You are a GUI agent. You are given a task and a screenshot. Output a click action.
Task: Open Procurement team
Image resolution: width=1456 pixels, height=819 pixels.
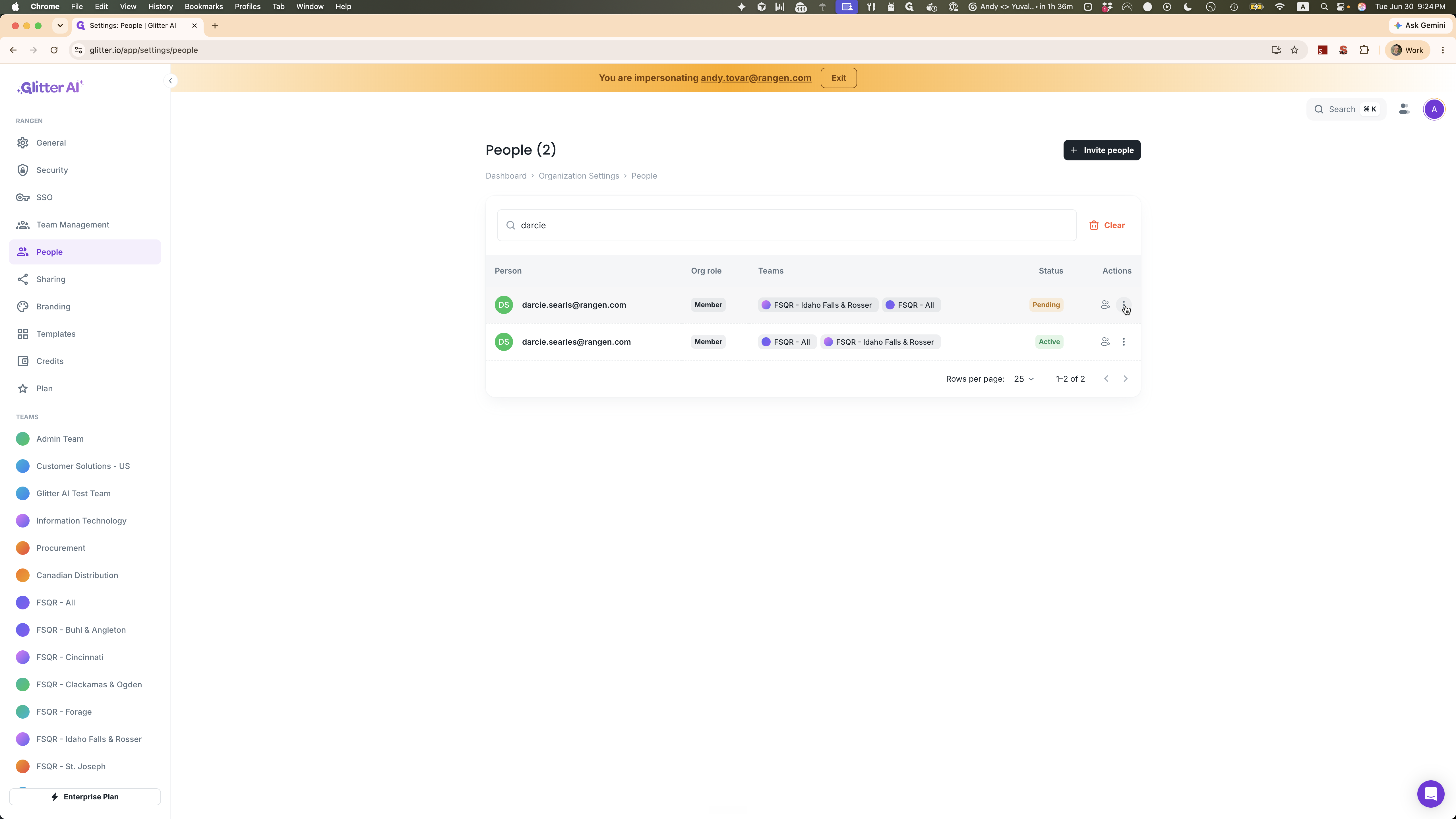point(85,548)
